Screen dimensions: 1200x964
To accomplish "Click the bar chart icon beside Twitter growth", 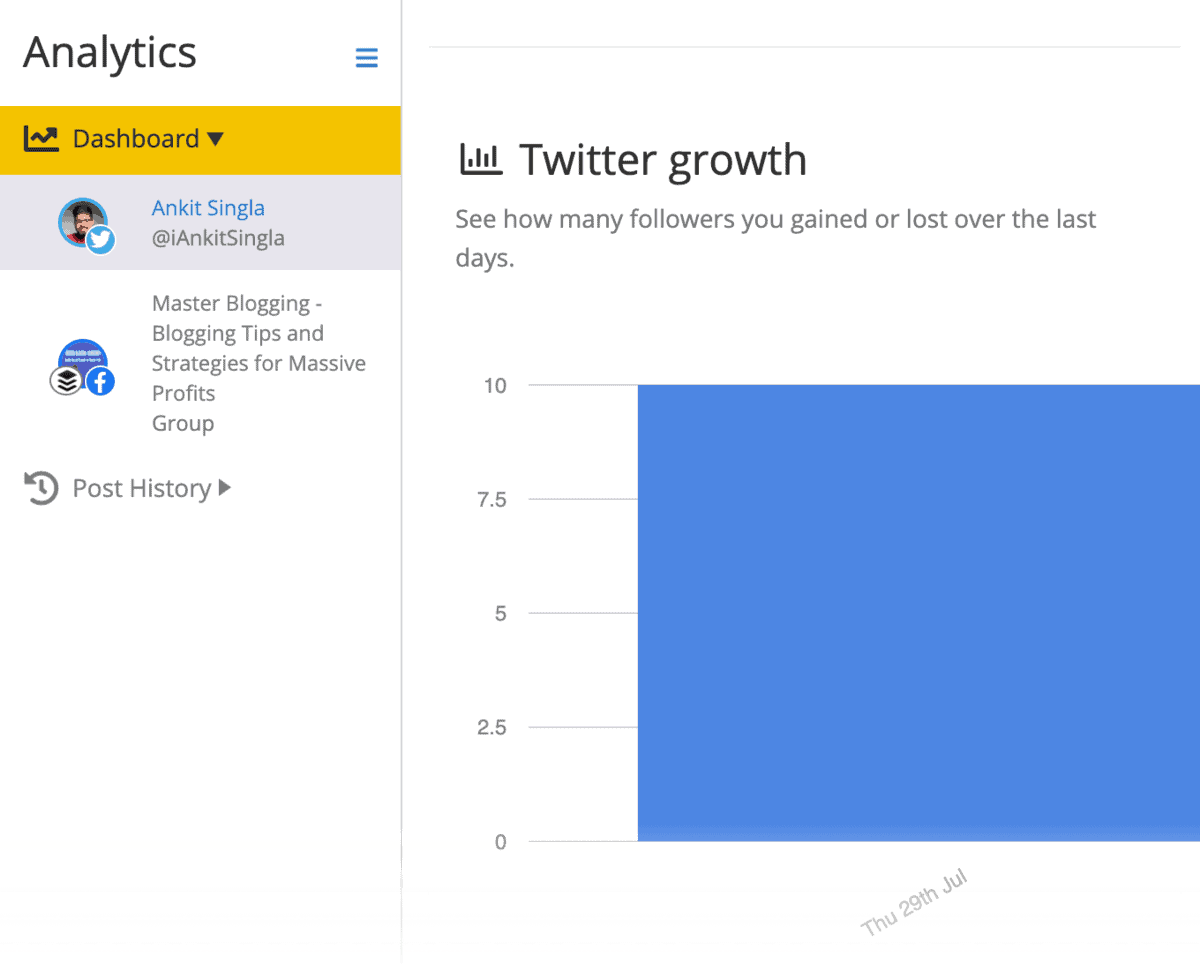I will point(482,158).
